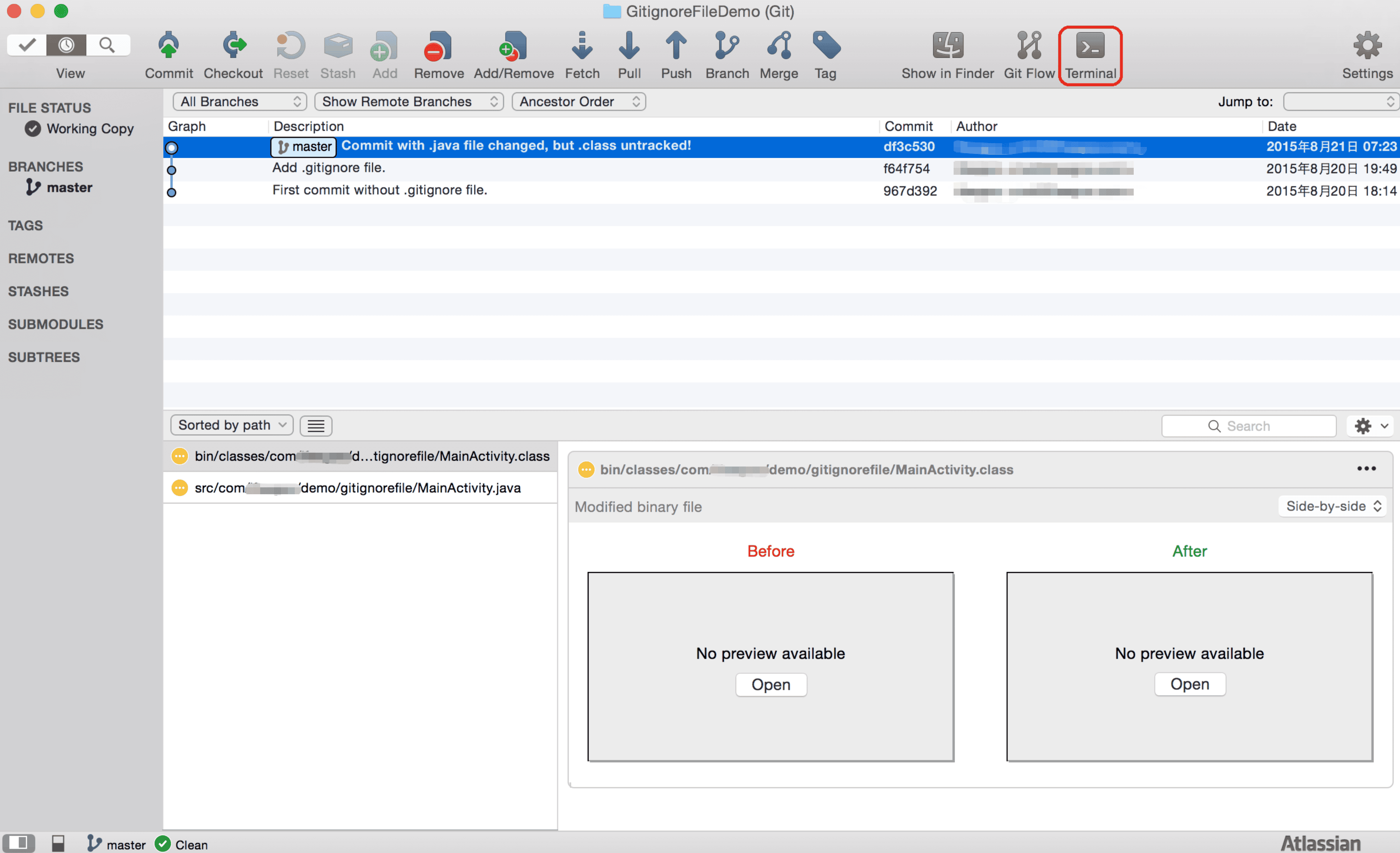
Task: Fetch from remote using toolbar icon
Action: point(582,45)
